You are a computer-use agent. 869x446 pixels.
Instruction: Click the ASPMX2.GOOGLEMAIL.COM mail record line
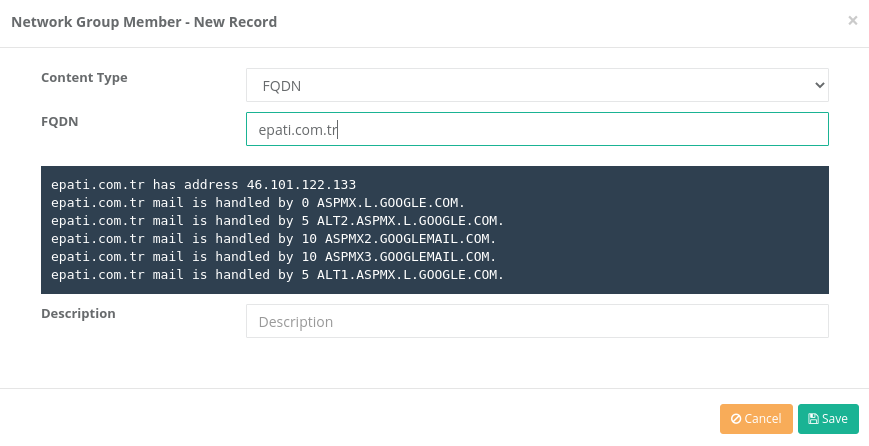pos(274,239)
